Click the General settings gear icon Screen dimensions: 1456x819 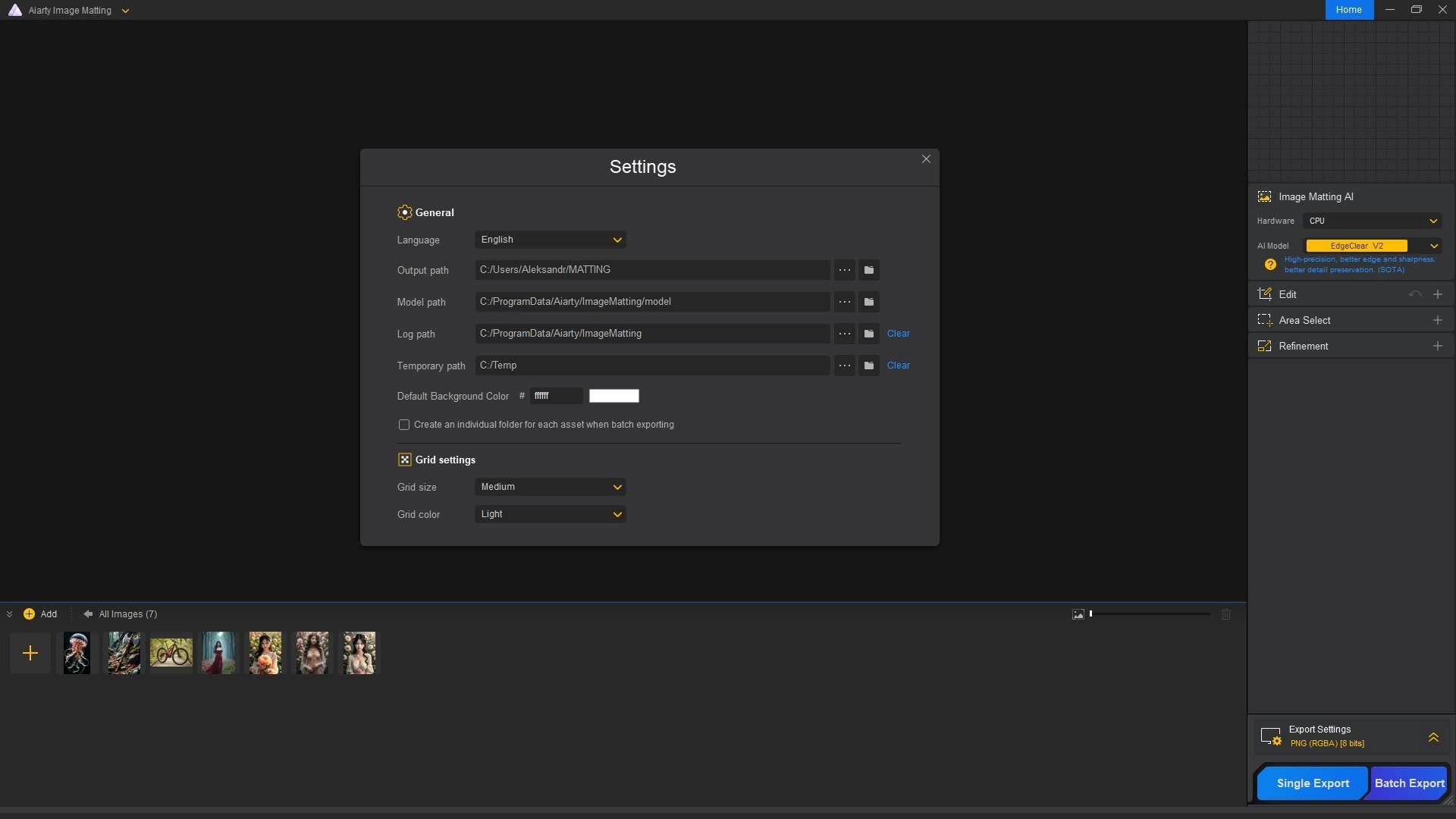(x=404, y=212)
